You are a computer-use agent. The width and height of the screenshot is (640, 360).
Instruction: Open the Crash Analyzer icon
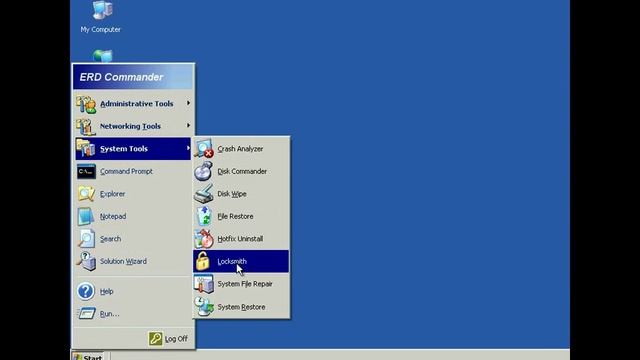pos(203,149)
